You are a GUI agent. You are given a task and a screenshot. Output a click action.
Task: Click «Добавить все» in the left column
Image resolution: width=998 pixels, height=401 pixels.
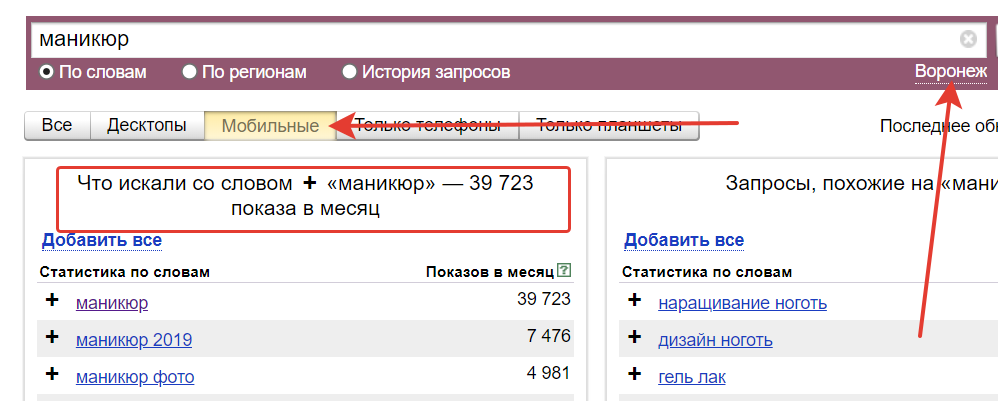(x=102, y=241)
